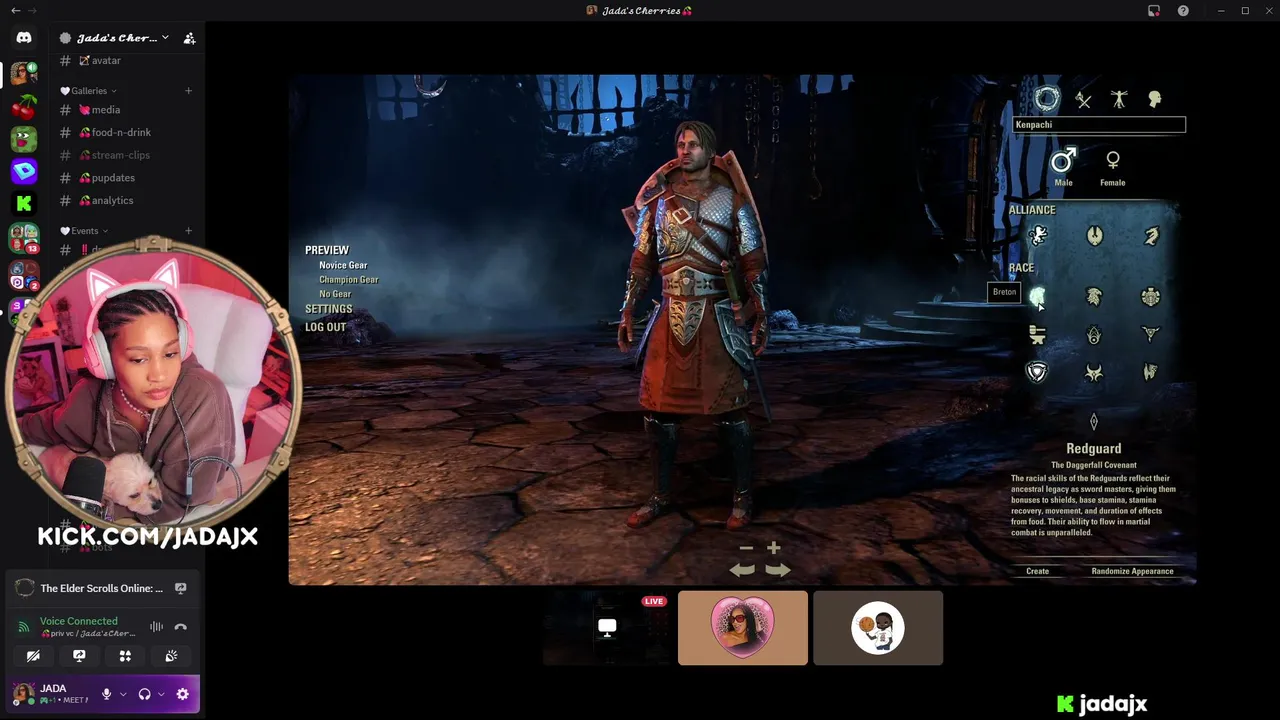1280x720 pixels.
Task: Open the cherries server icon
Action: coord(24,106)
